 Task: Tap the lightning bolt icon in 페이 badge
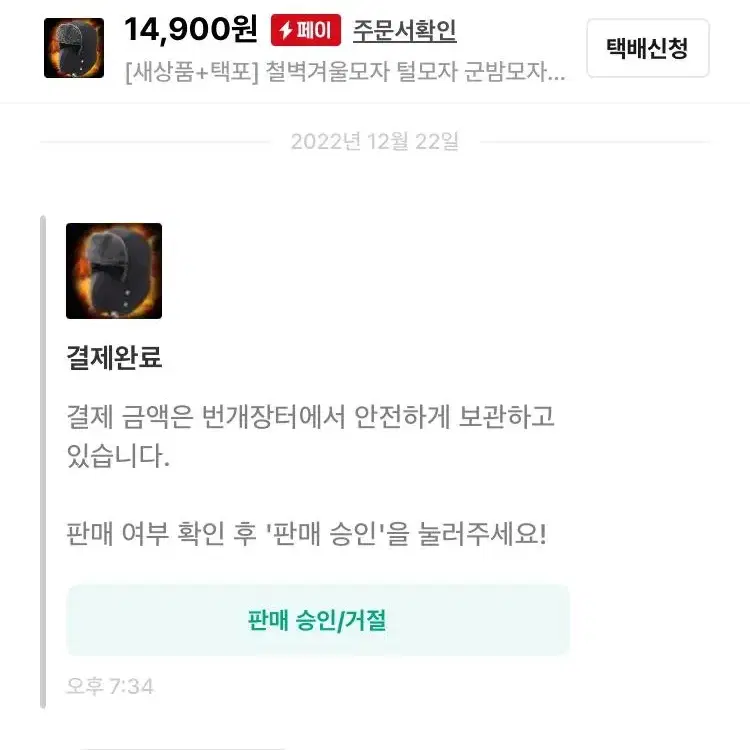(x=286, y=30)
